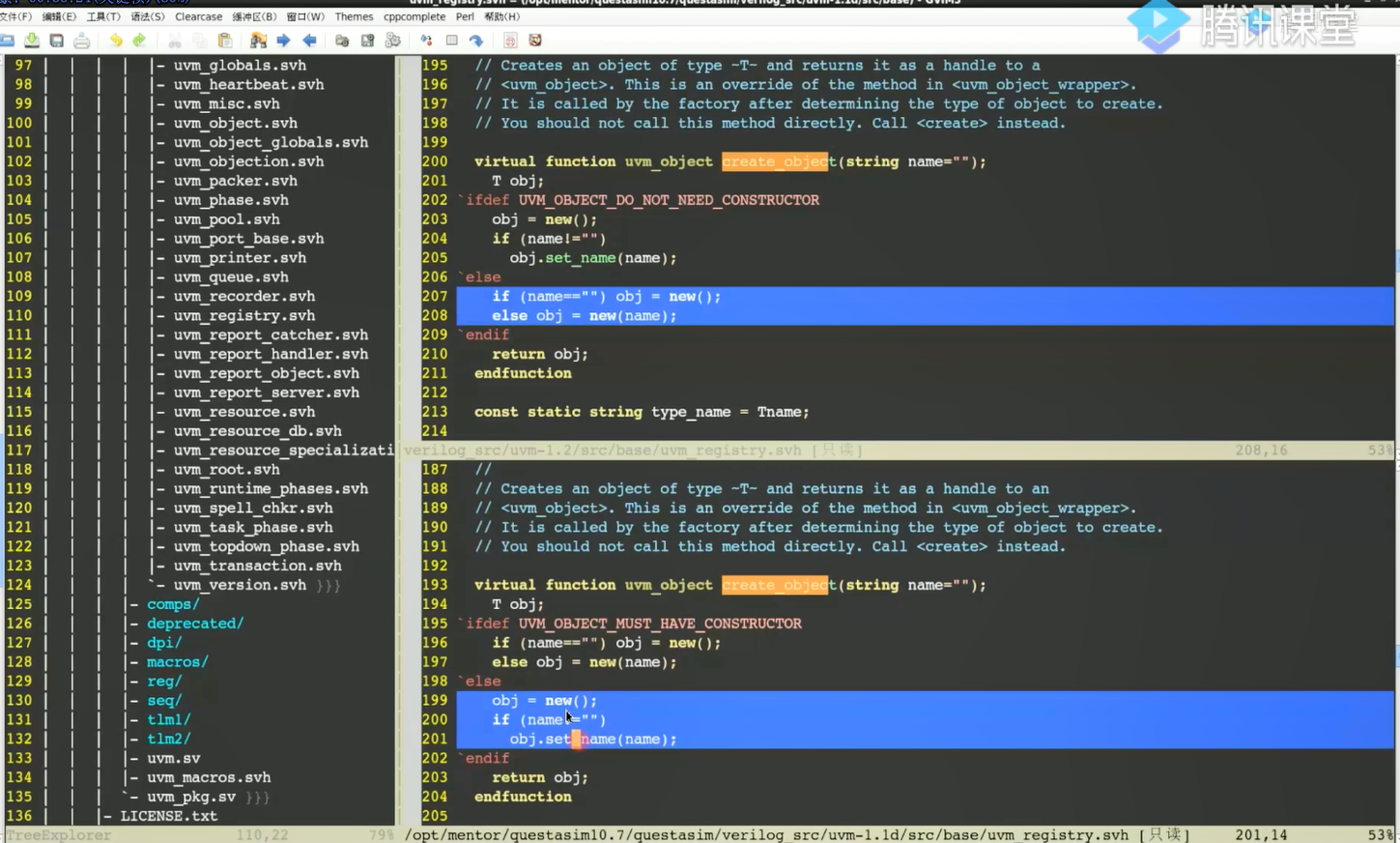This screenshot has width=1400, height=843.
Task: Open the 语法(S) menu
Action: [148, 16]
